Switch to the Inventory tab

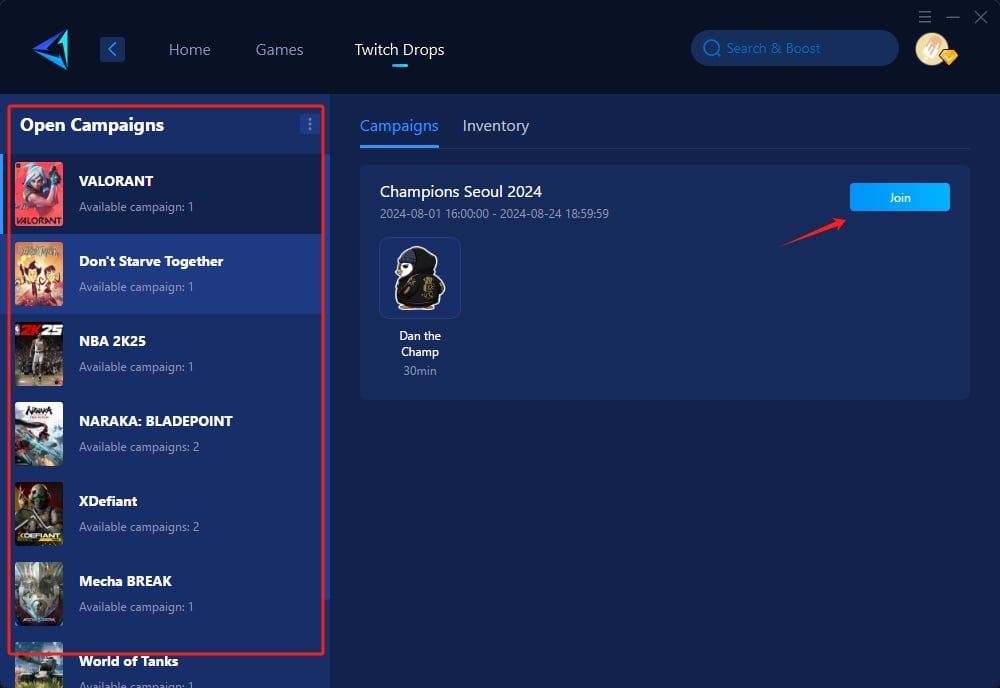pos(496,126)
